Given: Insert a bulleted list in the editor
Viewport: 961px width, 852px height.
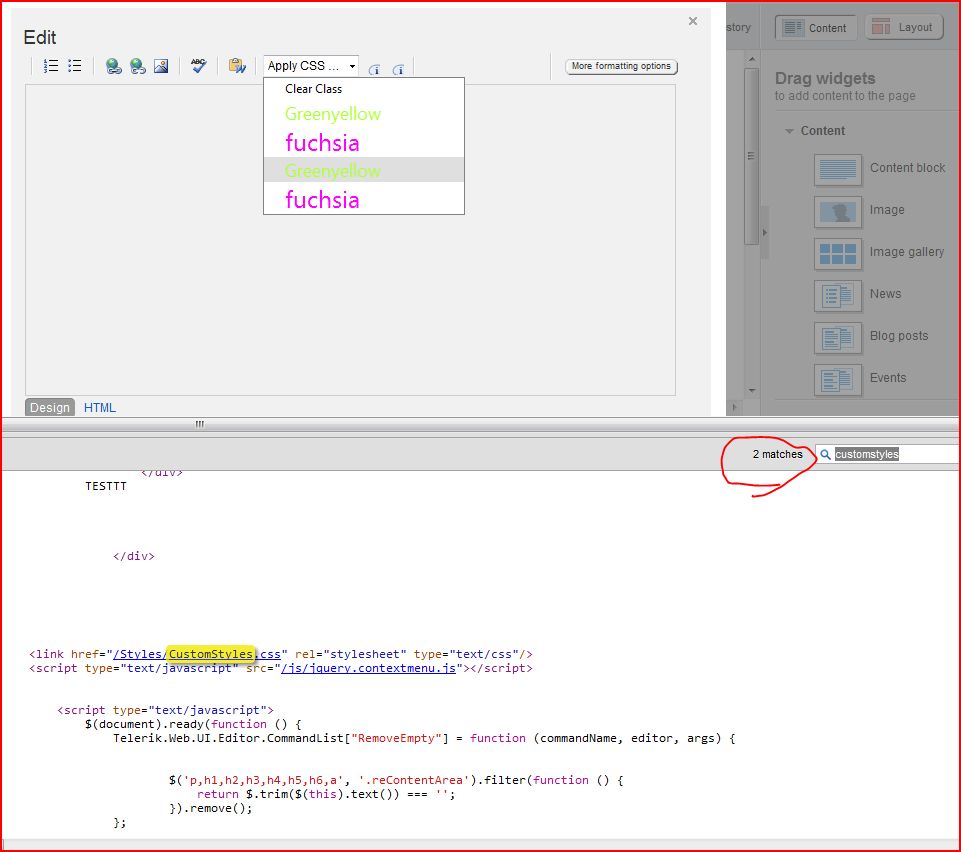Looking at the screenshot, I should coord(75,66).
